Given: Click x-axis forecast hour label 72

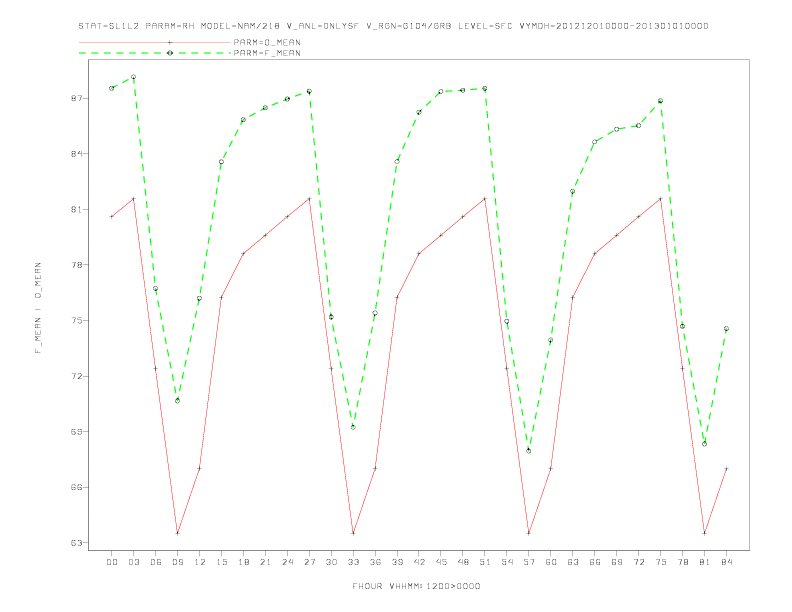Looking at the screenshot, I should 638,562.
